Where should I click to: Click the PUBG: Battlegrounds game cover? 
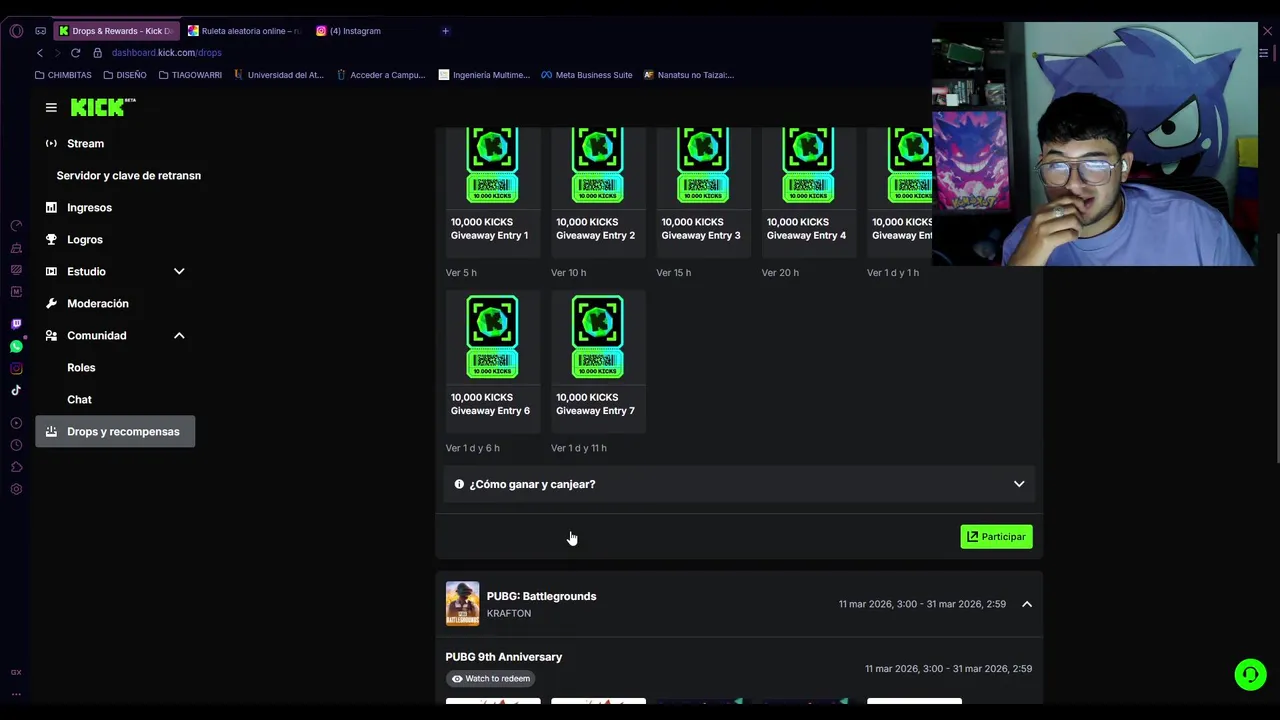coord(462,604)
